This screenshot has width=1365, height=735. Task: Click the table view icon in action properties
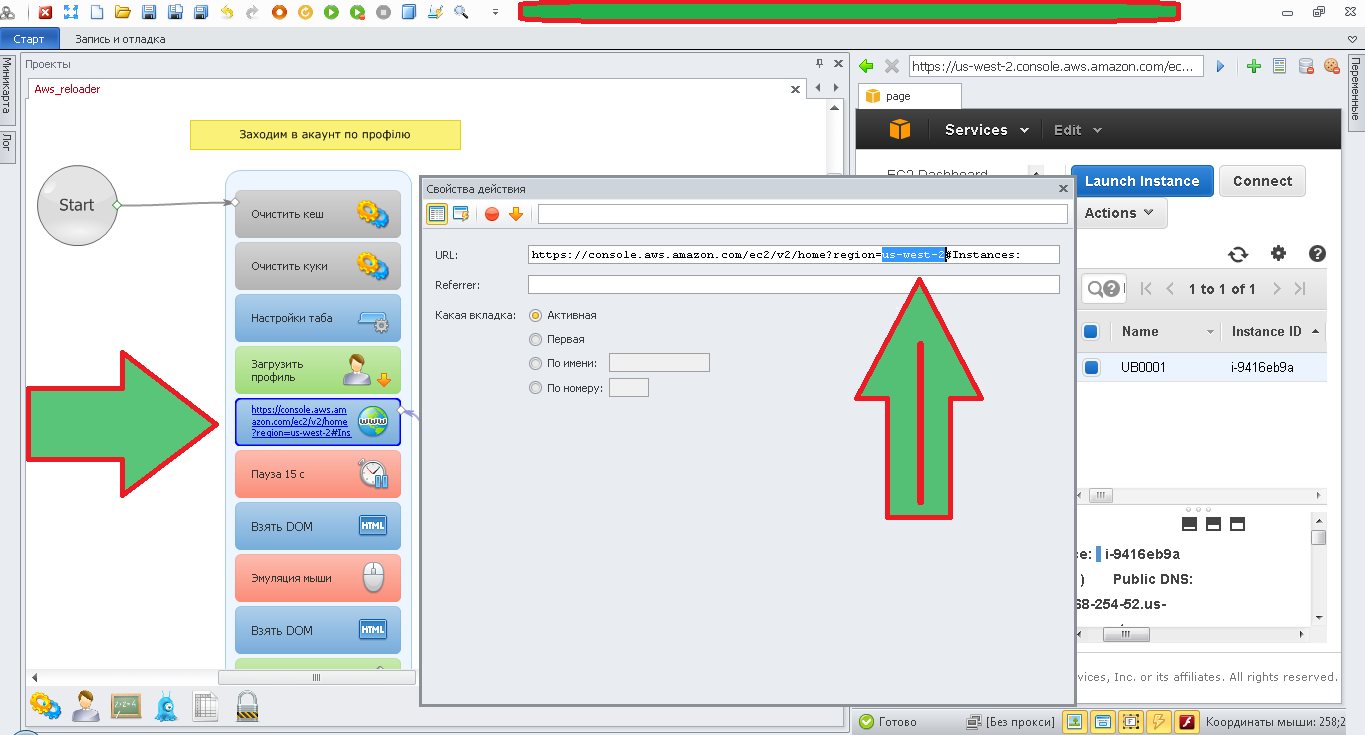[x=436, y=213]
